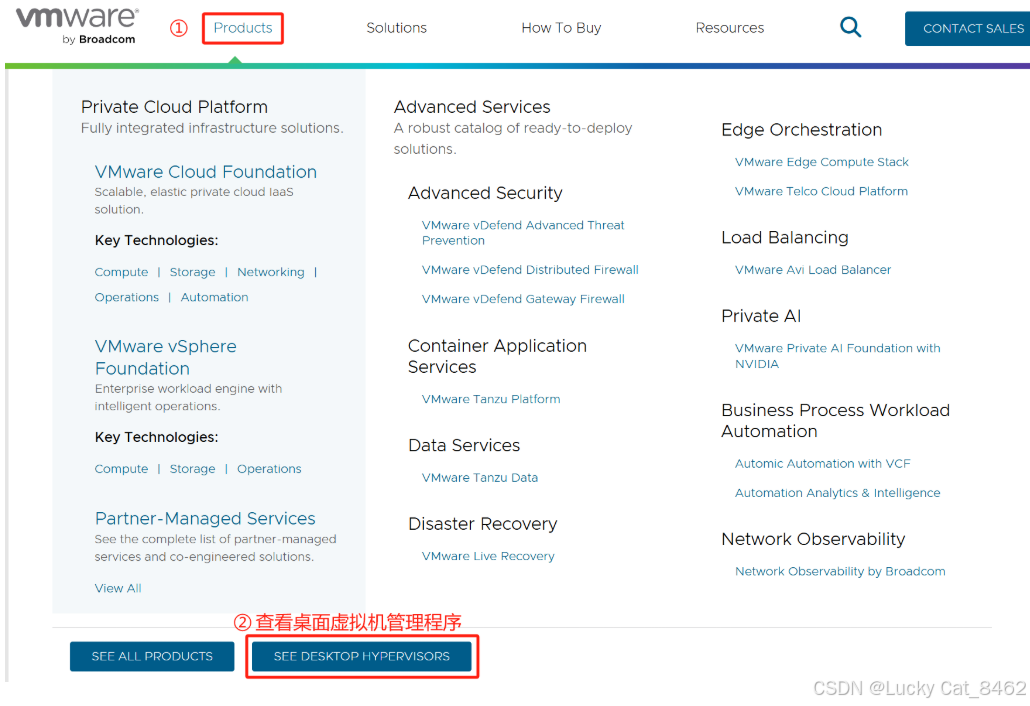Open VMware vSphere Foundation link
Viewport: 1030px width, 706px height.
pyautogui.click(x=166, y=357)
